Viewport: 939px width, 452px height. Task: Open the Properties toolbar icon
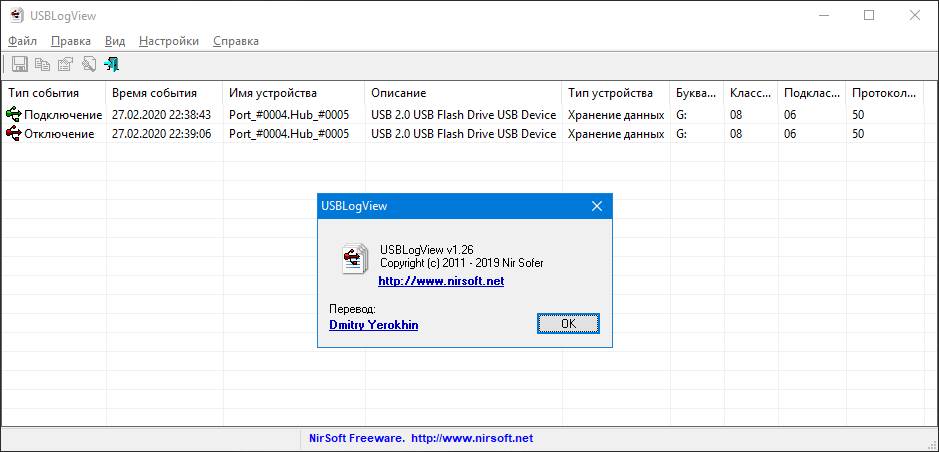click(65, 64)
